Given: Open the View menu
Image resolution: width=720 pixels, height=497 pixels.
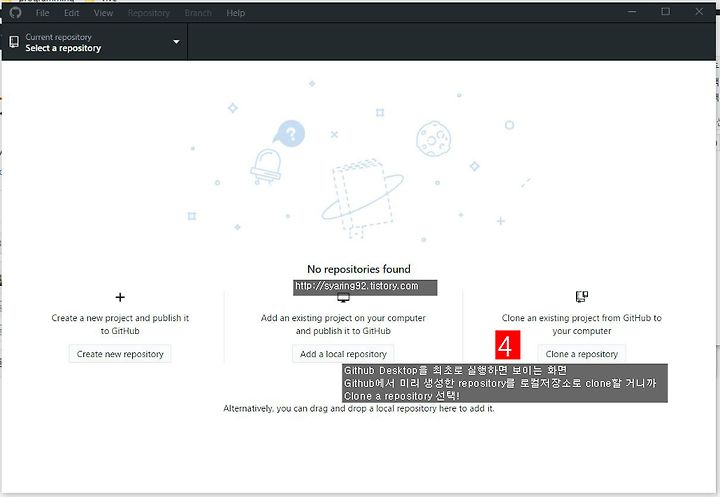Looking at the screenshot, I should tap(103, 13).
